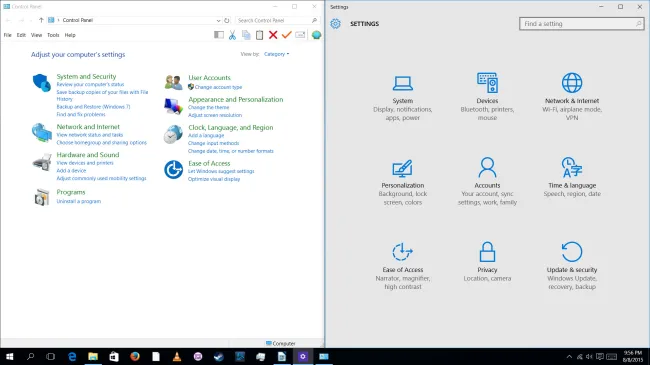Open System settings tile in Settings
The height and width of the screenshot is (365, 650).
403,98
